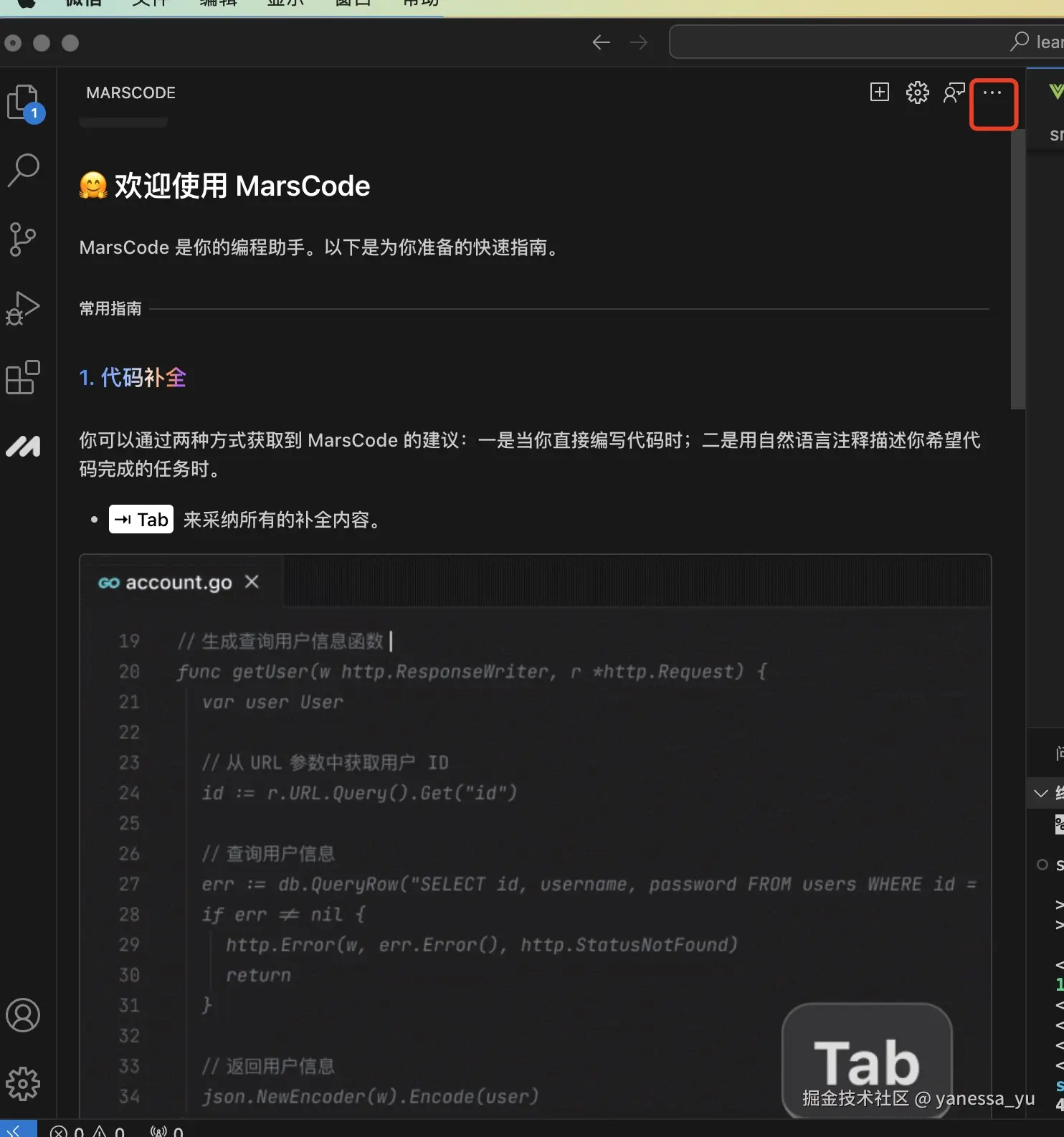Click the hugging face emoji in welcome title
The width and height of the screenshot is (1064, 1137).
(93, 186)
